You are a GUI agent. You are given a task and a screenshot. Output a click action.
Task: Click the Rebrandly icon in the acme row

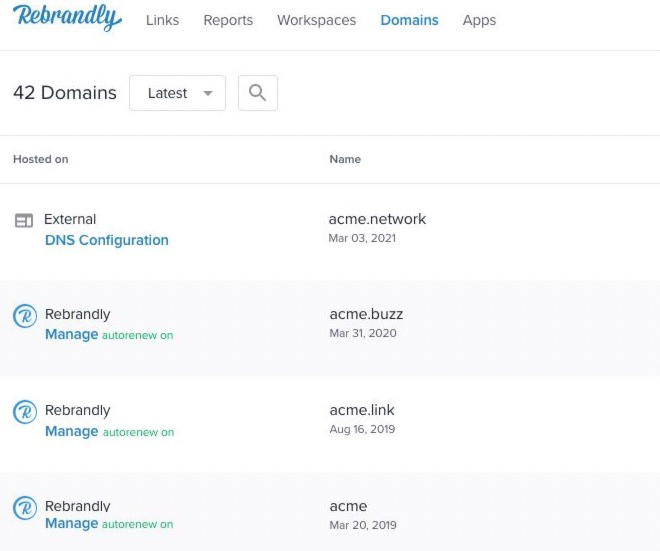coord(25,508)
